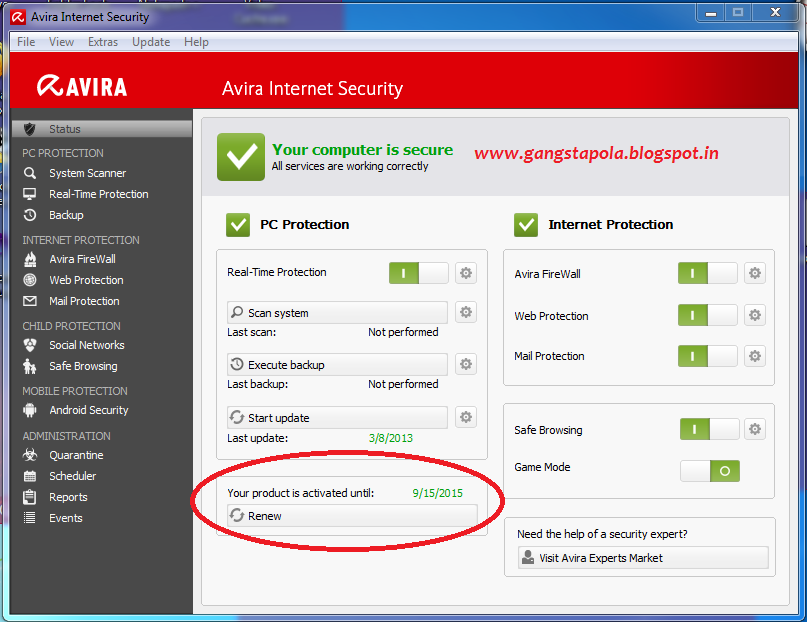Select System Scanner label in sidebar

click(87, 173)
